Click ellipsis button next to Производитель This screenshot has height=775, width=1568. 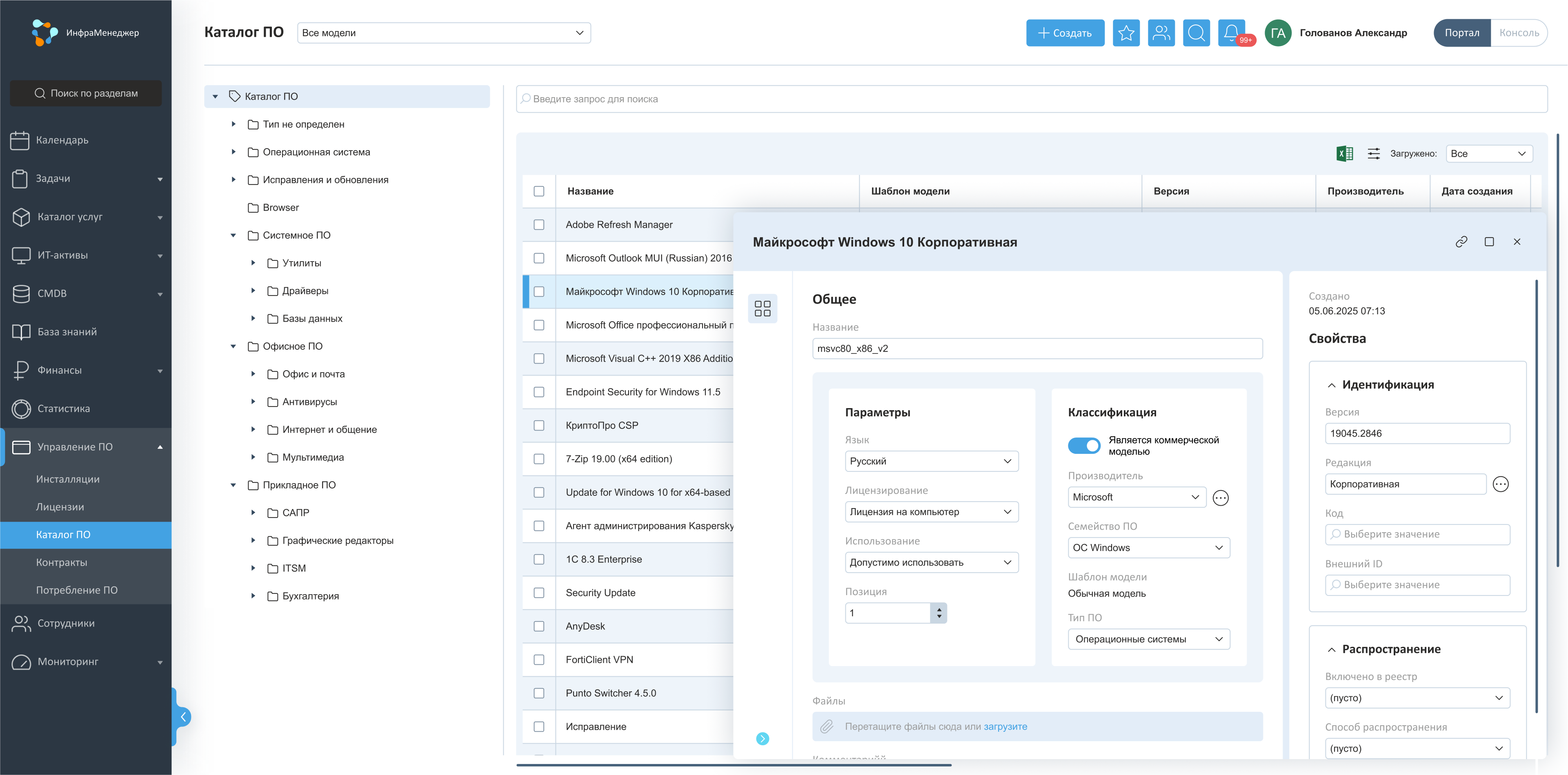(x=1220, y=498)
